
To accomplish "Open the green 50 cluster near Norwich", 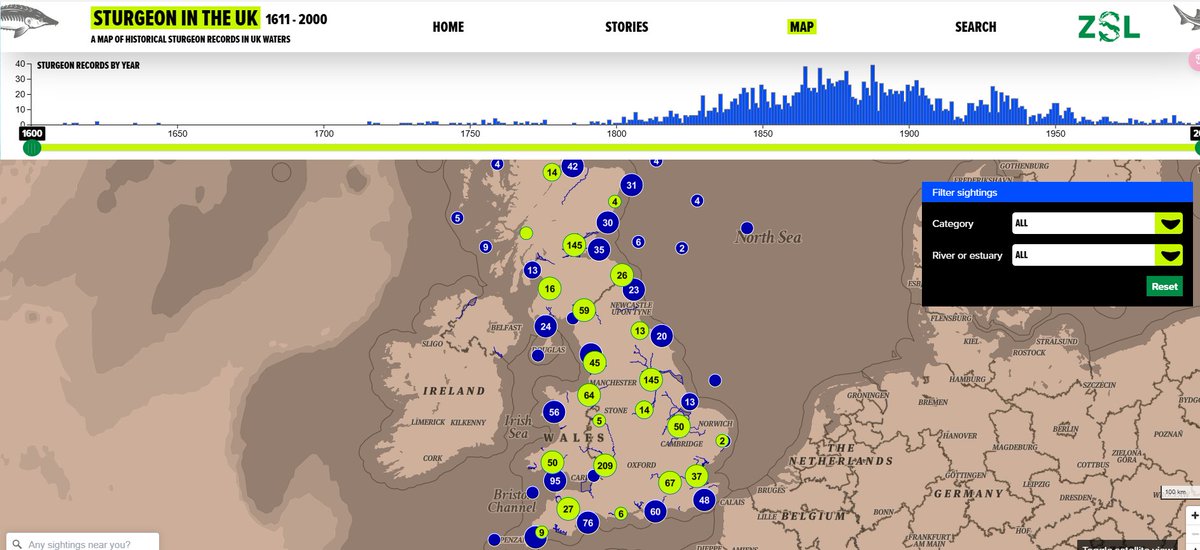I will pos(679,427).
